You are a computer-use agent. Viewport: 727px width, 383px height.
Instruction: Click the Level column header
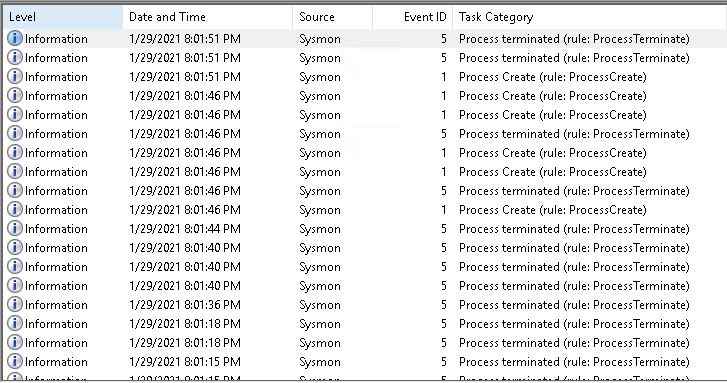coord(63,17)
